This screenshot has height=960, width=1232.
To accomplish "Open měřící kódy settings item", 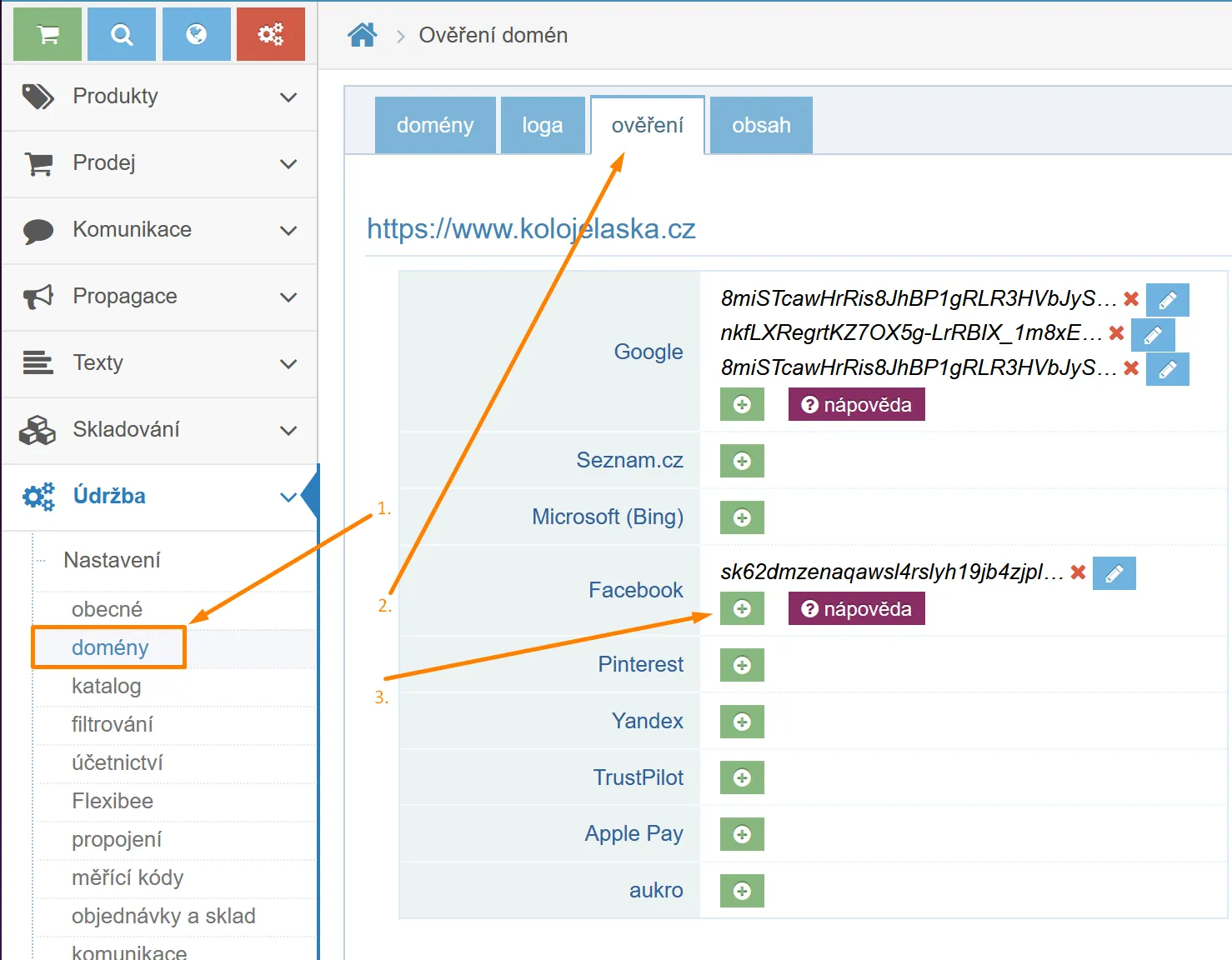I will tap(128, 878).
